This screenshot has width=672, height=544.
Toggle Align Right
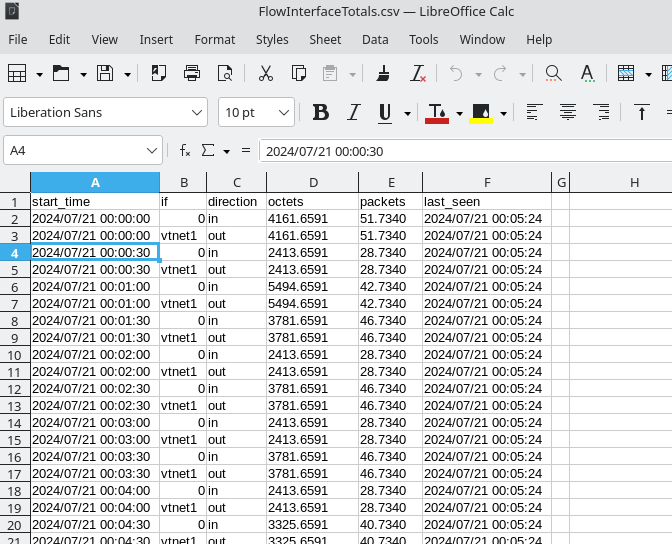(x=602, y=112)
